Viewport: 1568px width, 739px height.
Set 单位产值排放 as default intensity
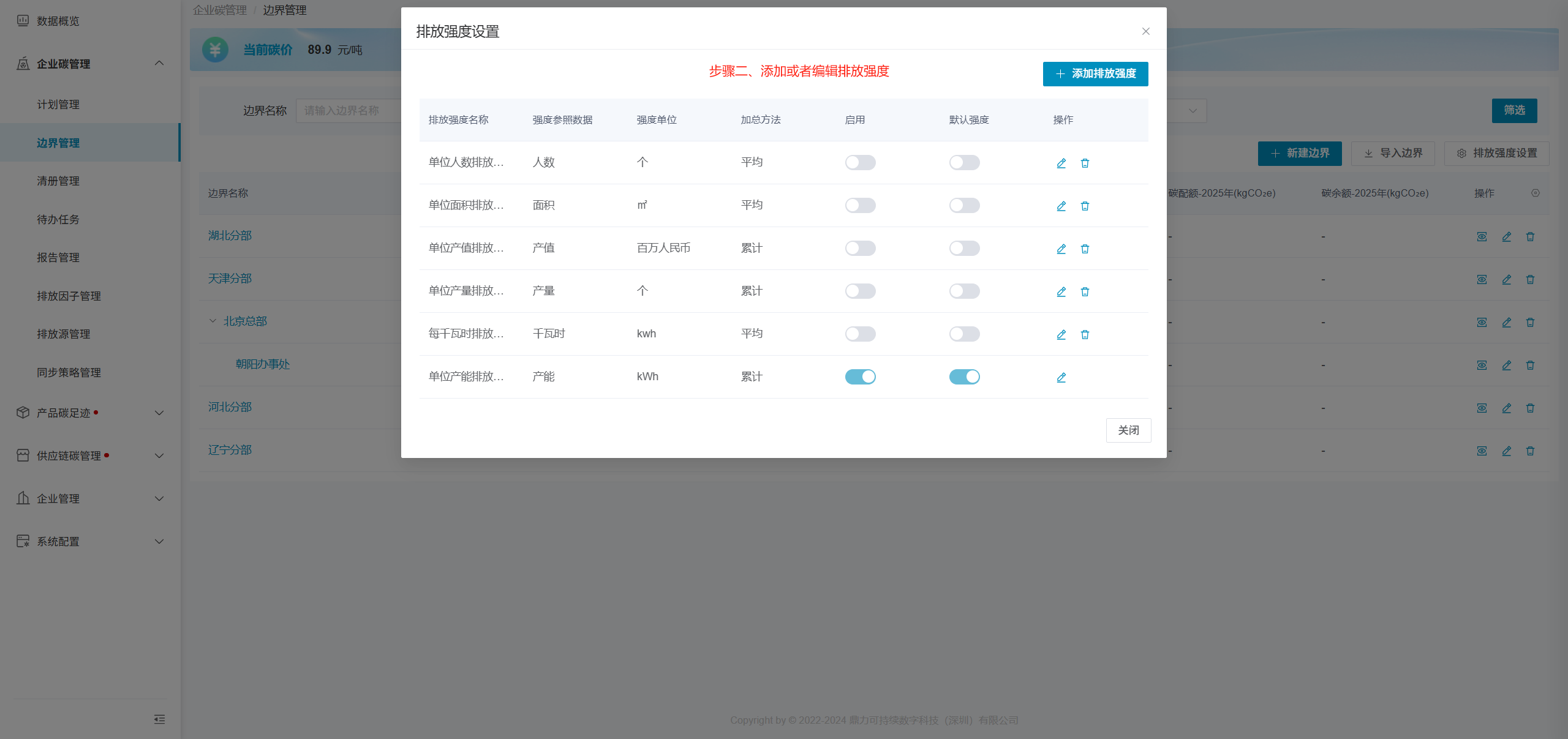[x=964, y=248]
